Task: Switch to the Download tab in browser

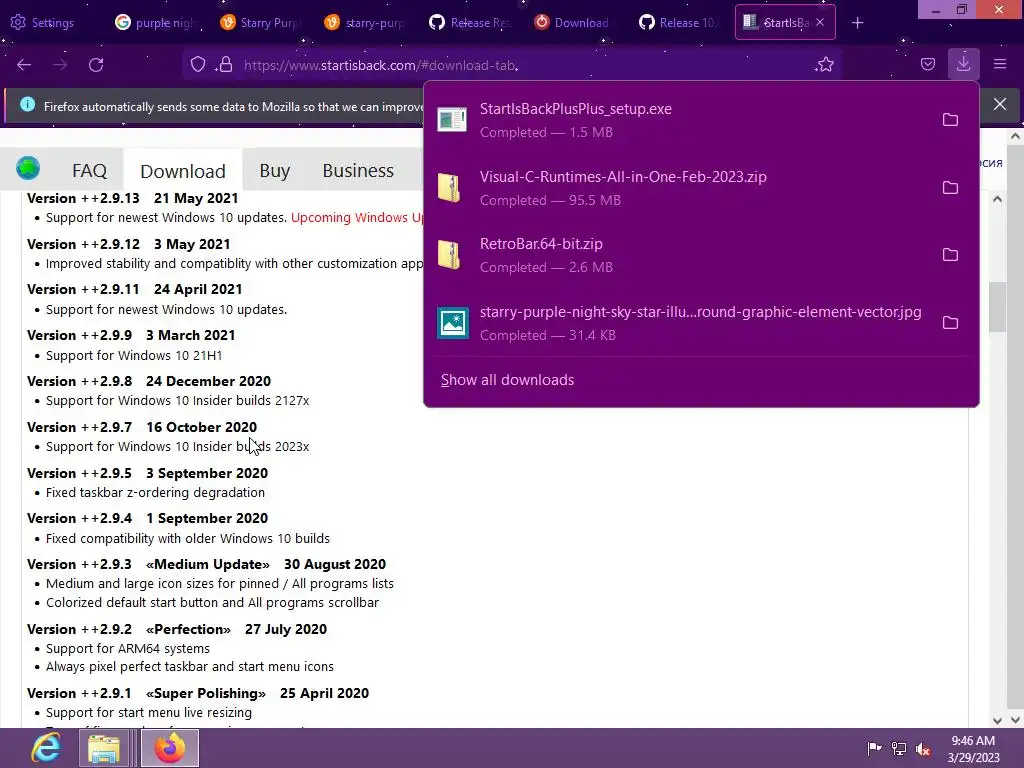Action: [x=575, y=23]
